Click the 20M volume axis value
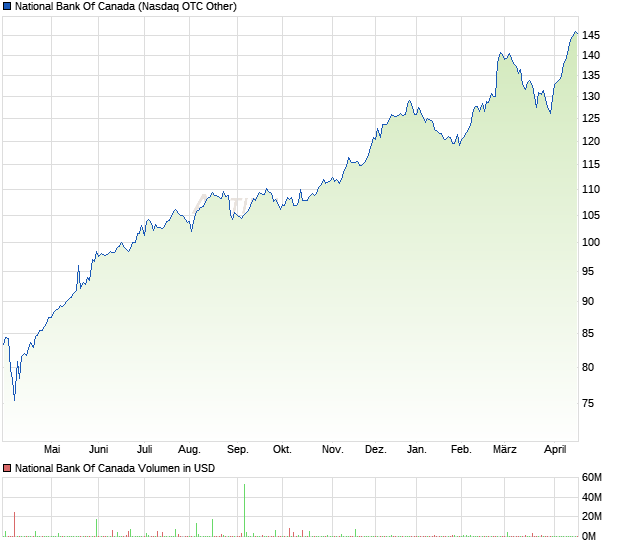Image resolution: width=620 pixels, height=546 pixels. [592, 516]
